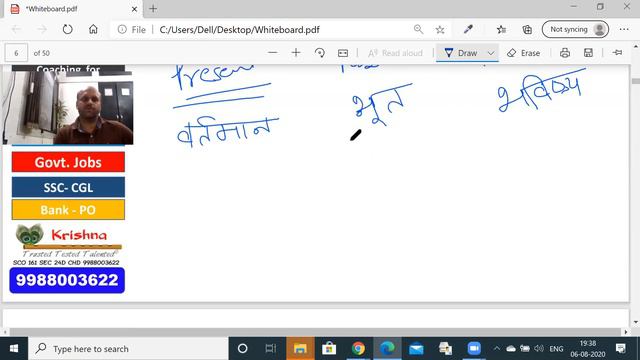The width and height of the screenshot is (640, 360).
Task: Open File Explorer from taskbar
Action: pyautogui.click(x=300, y=349)
